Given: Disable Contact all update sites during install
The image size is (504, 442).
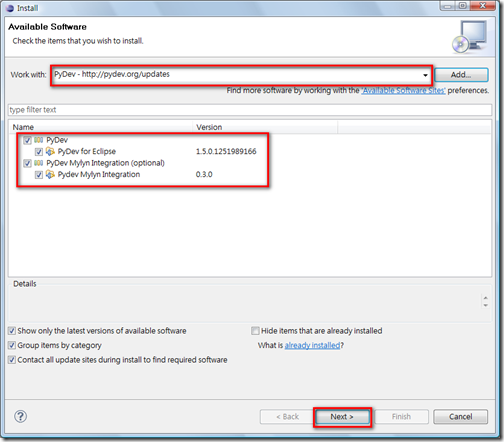Looking at the screenshot, I should pos(12,360).
